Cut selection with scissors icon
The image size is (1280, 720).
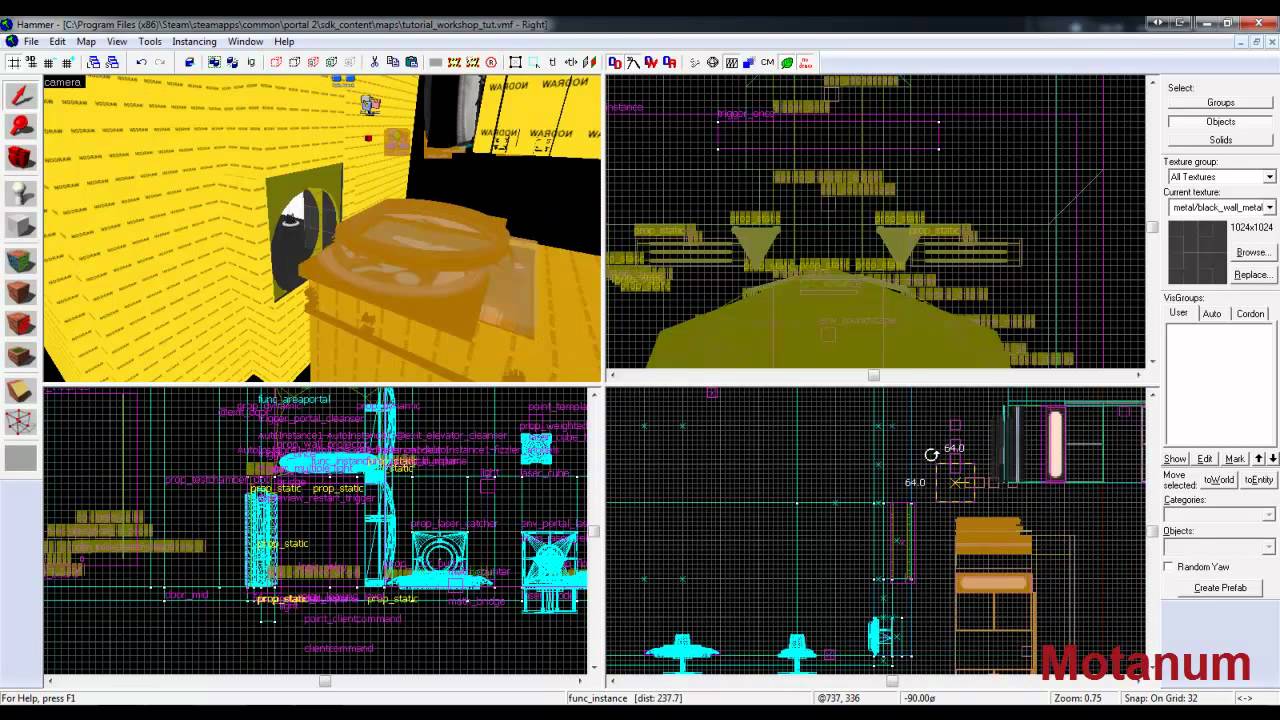click(375, 62)
